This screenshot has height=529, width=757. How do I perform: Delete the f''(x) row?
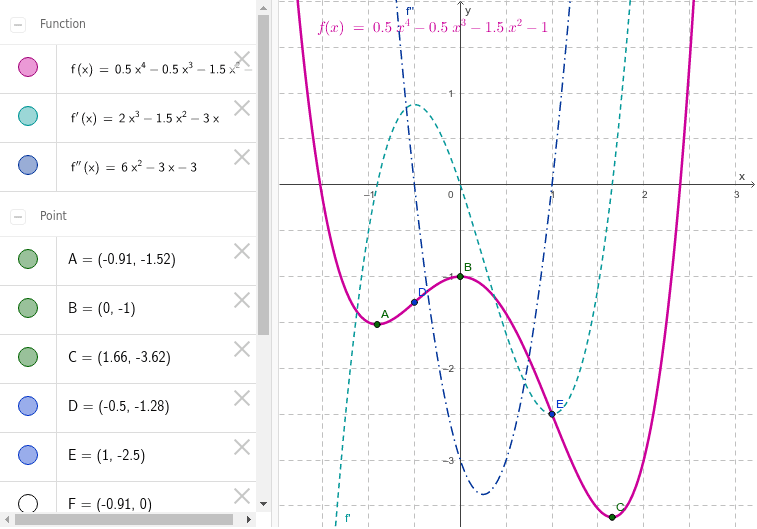tap(242, 157)
